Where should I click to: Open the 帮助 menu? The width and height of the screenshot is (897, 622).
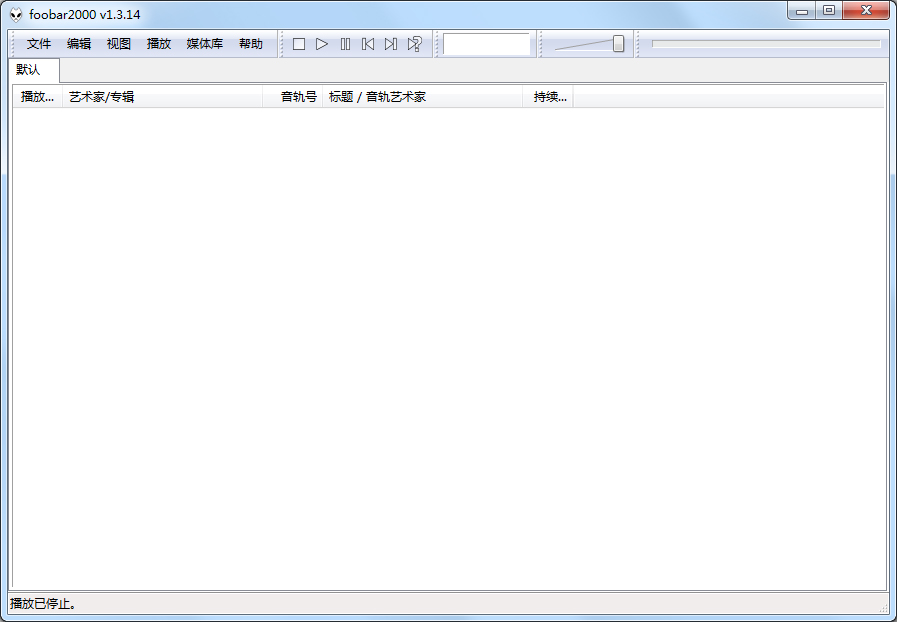coord(251,44)
